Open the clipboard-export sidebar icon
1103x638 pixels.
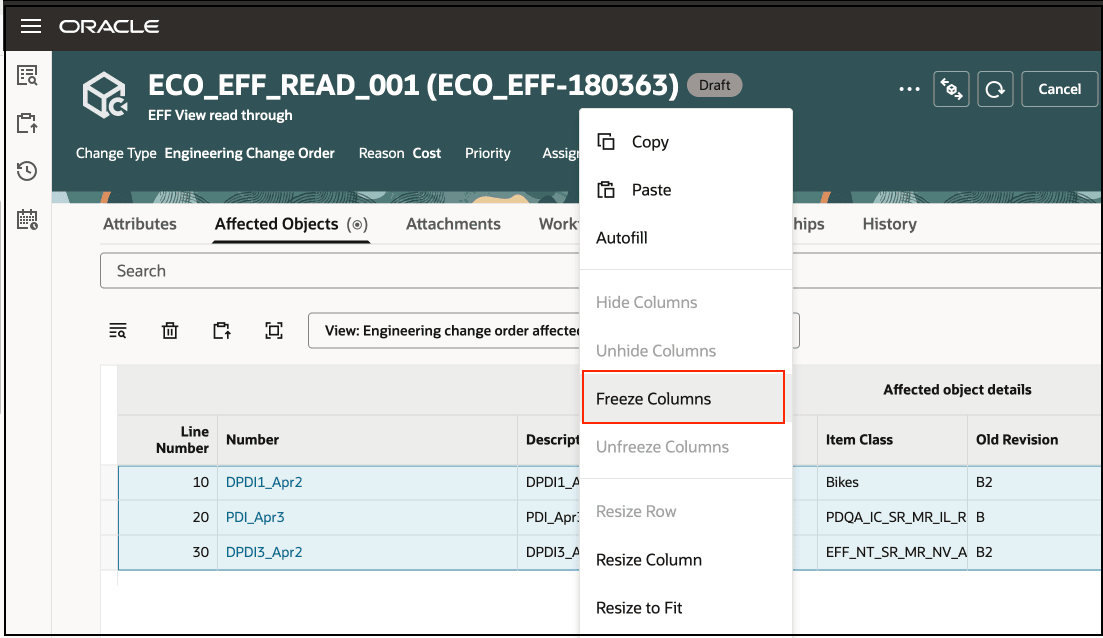[27, 123]
